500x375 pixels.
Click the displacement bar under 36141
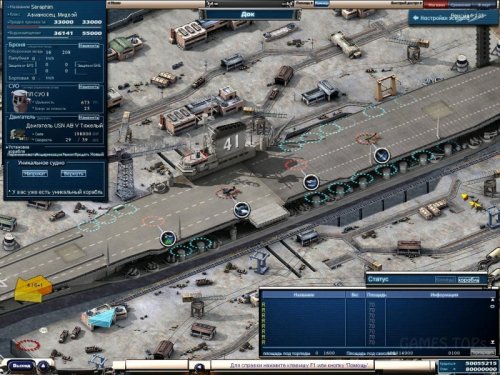point(54,38)
